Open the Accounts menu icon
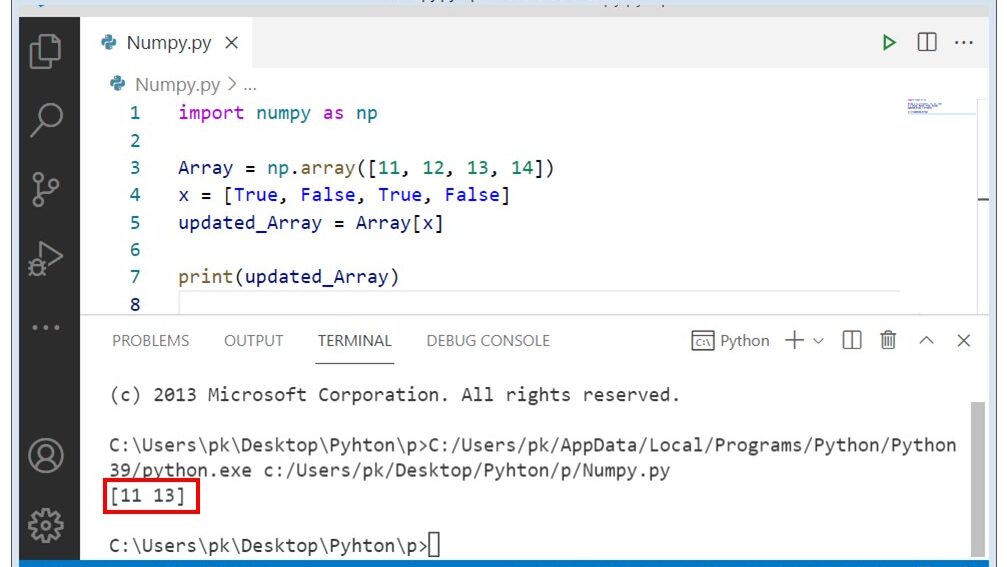The width and height of the screenshot is (1007, 567). 46,455
